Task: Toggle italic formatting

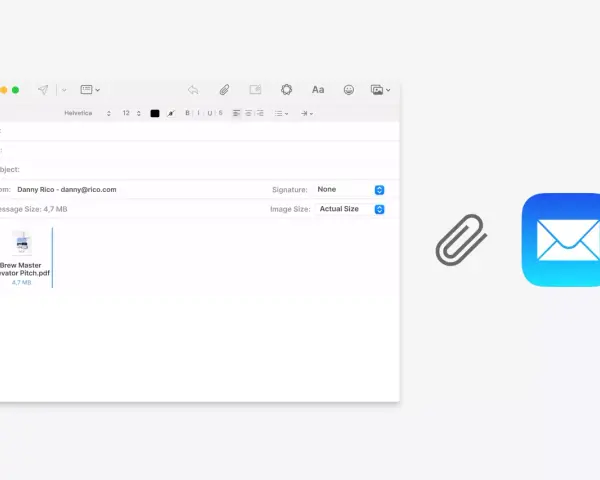Action: 198,113
